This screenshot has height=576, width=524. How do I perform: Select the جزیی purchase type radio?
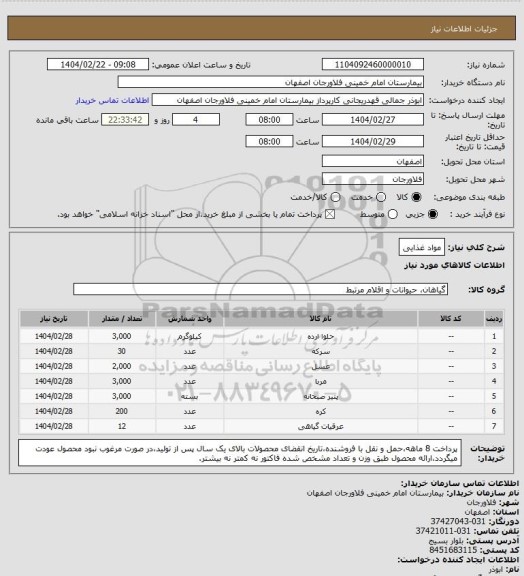tap(433, 214)
